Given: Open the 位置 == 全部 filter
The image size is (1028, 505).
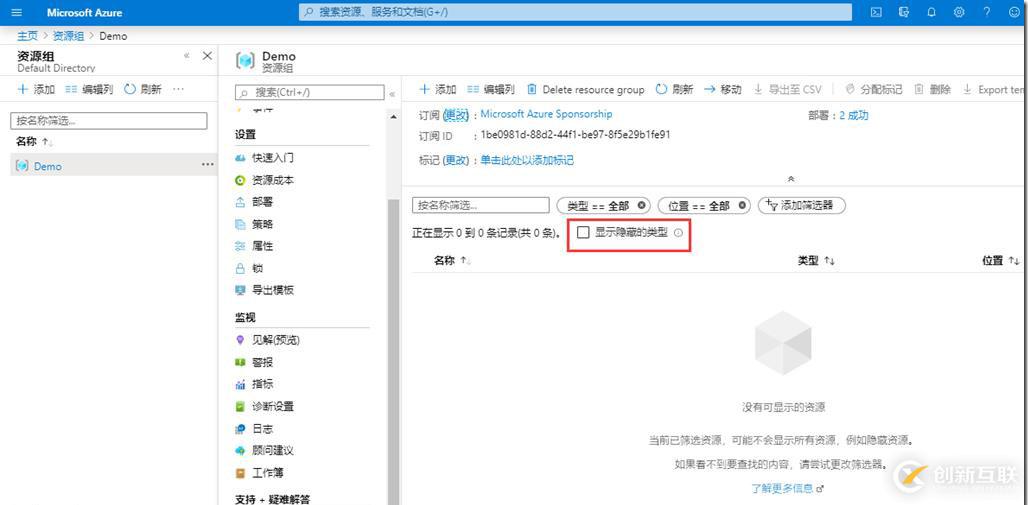Looking at the screenshot, I should (x=698, y=205).
